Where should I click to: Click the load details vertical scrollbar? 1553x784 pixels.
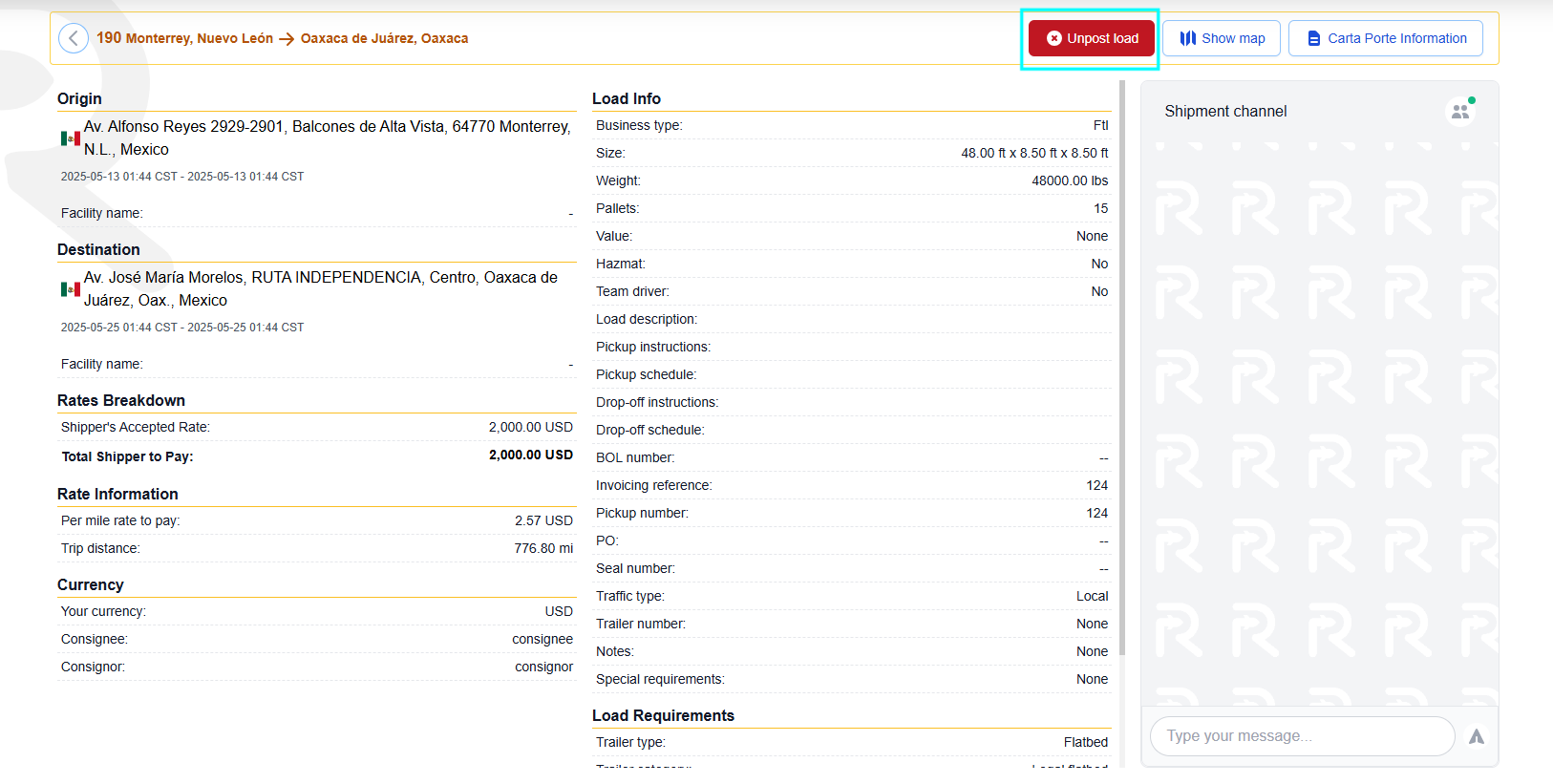(1122, 368)
